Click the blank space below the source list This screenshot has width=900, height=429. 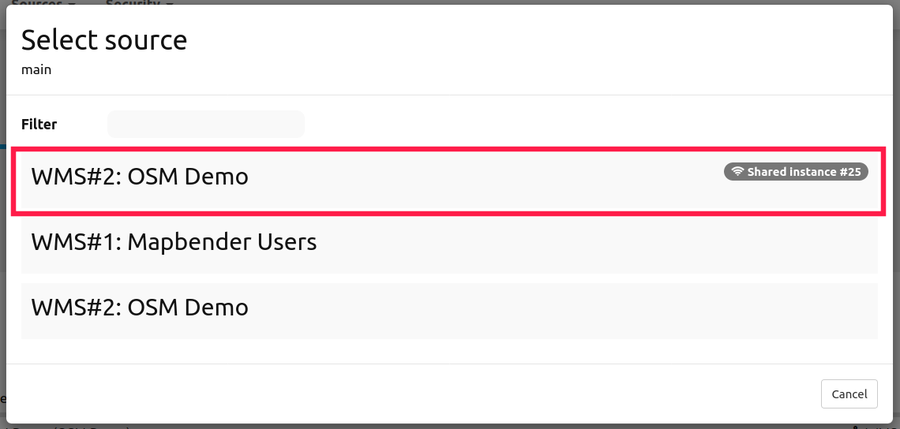pyautogui.click(x=450, y=348)
